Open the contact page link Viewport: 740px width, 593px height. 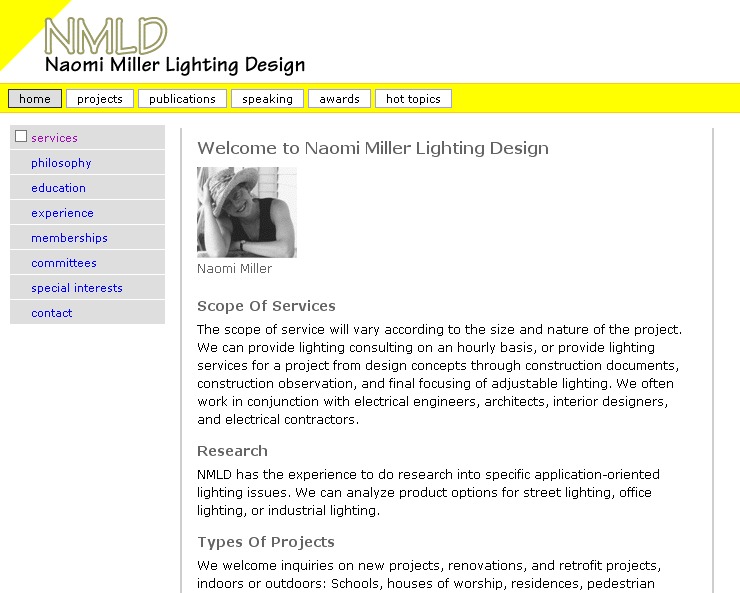click(x=52, y=313)
